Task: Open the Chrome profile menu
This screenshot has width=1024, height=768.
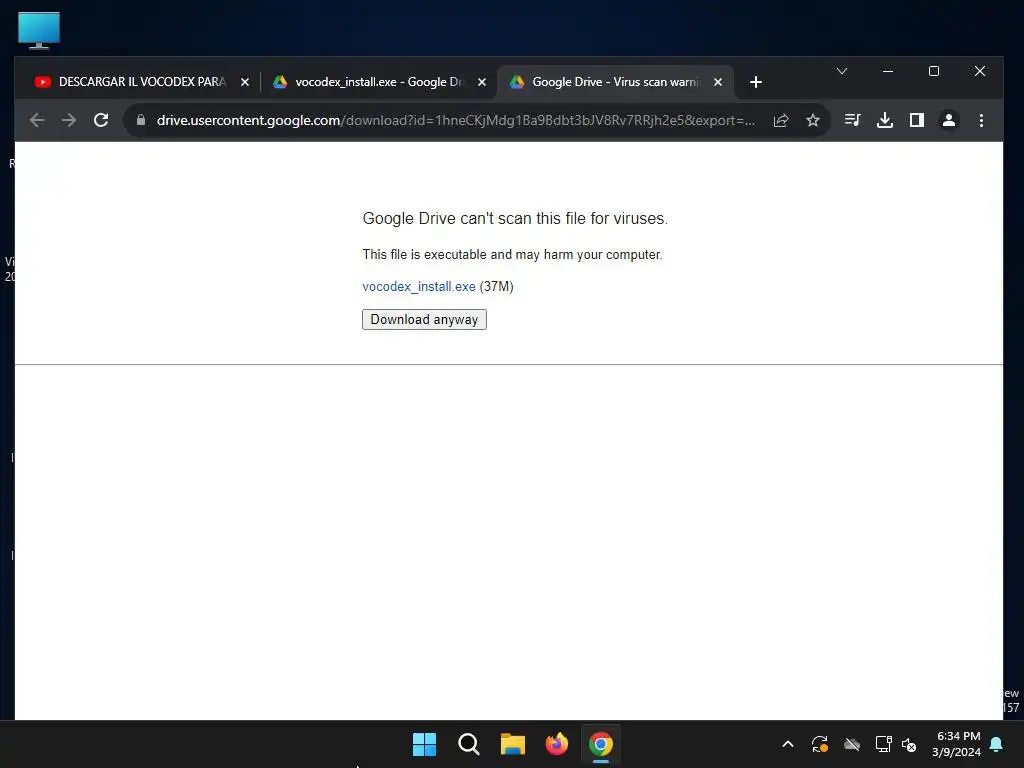Action: click(x=949, y=120)
